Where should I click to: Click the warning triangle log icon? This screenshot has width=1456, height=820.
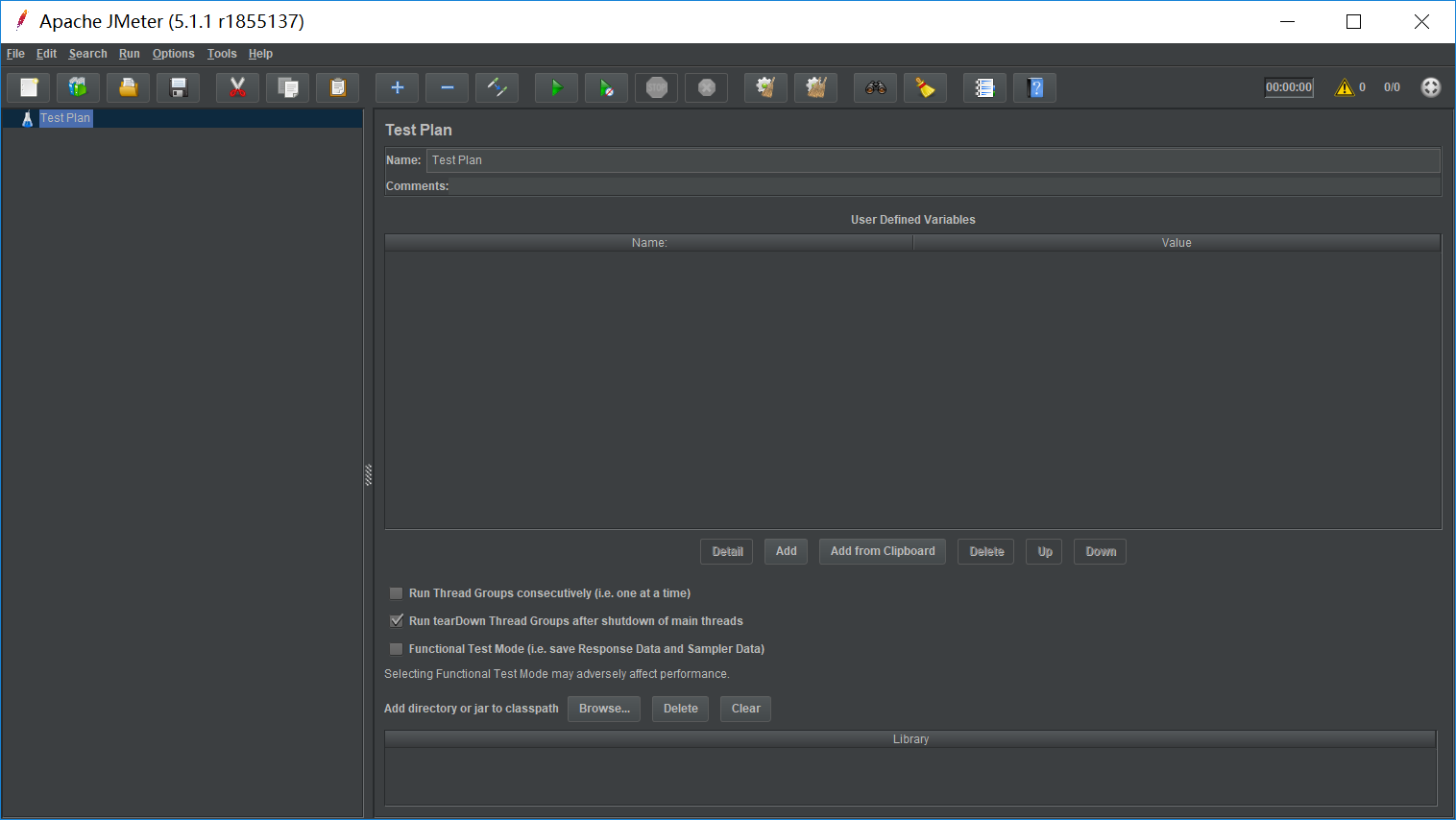tap(1345, 87)
